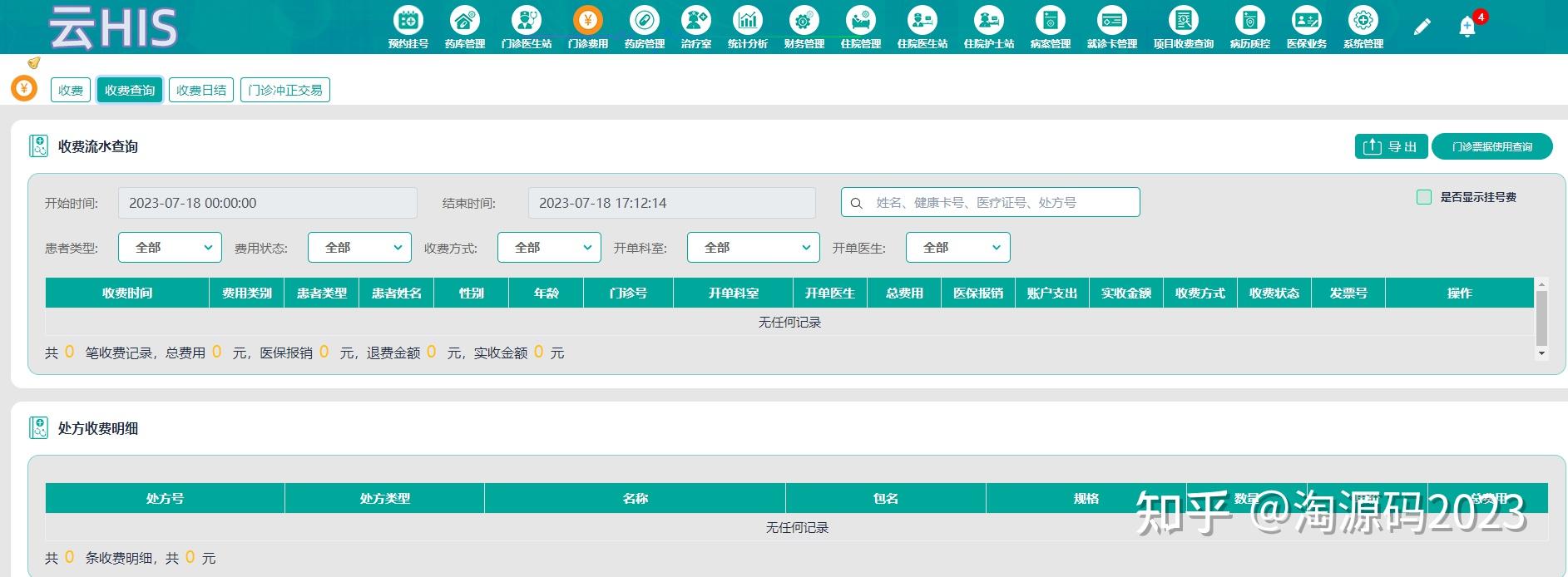
Task: Open the 病案管理 module icon
Action: coord(1050,20)
